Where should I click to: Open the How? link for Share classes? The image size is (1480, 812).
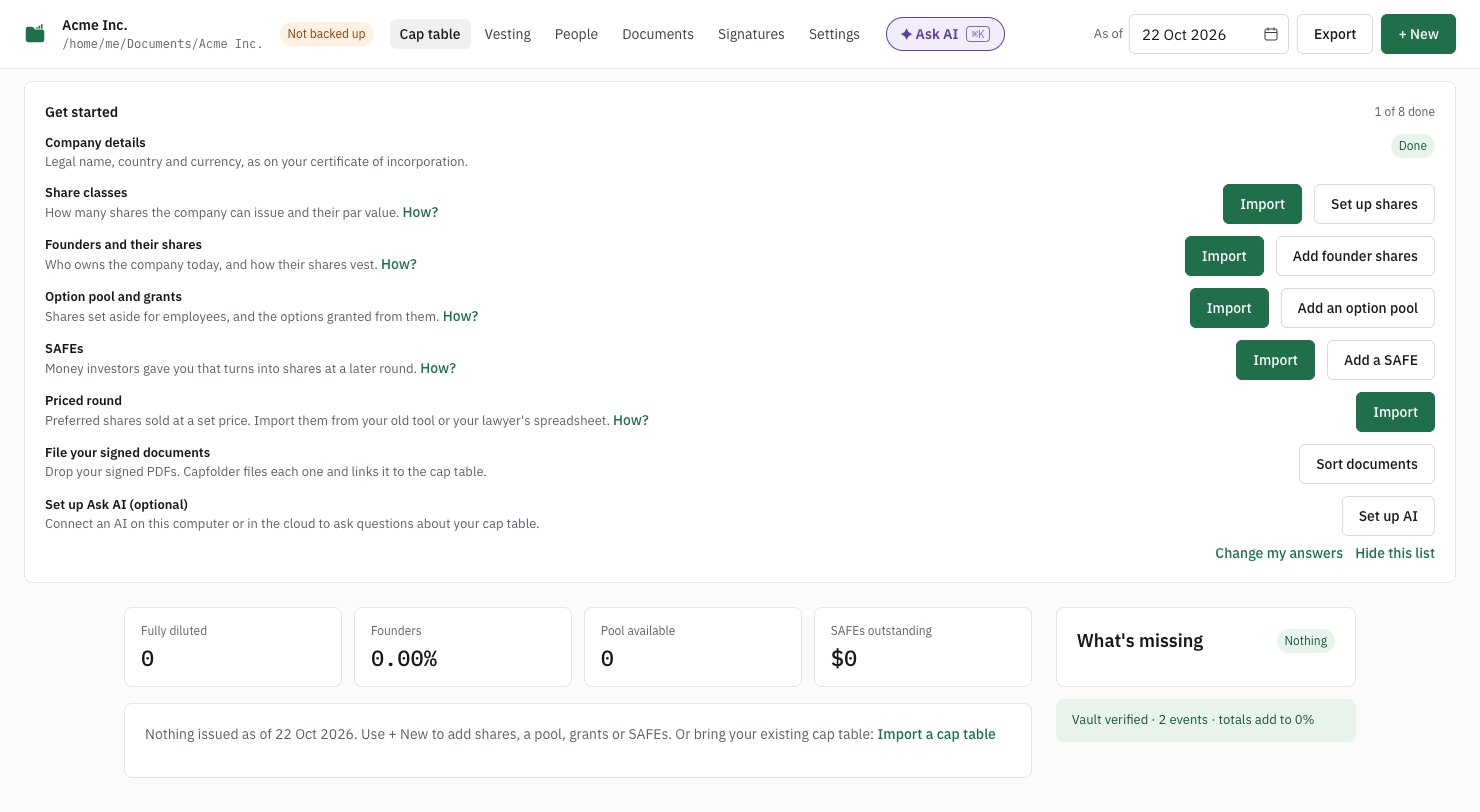click(420, 213)
